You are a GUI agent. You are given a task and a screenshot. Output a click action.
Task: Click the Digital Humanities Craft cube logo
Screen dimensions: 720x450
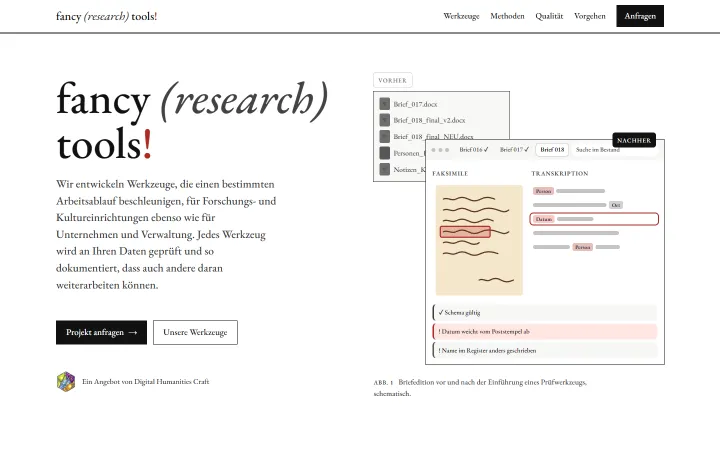point(66,382)
